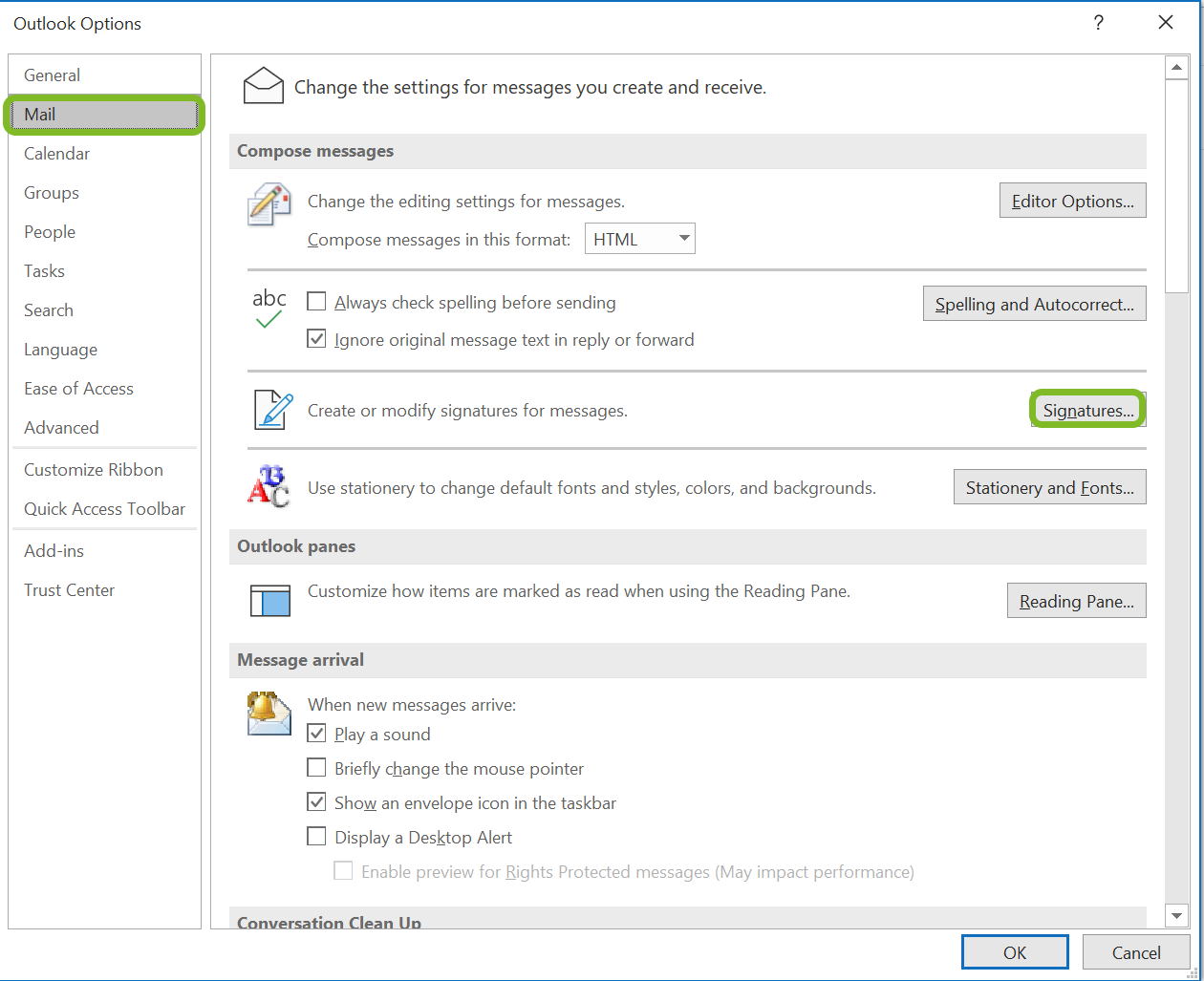Click the scrollbar down arrow
1204x981 pixels.
coord(1176,916)
